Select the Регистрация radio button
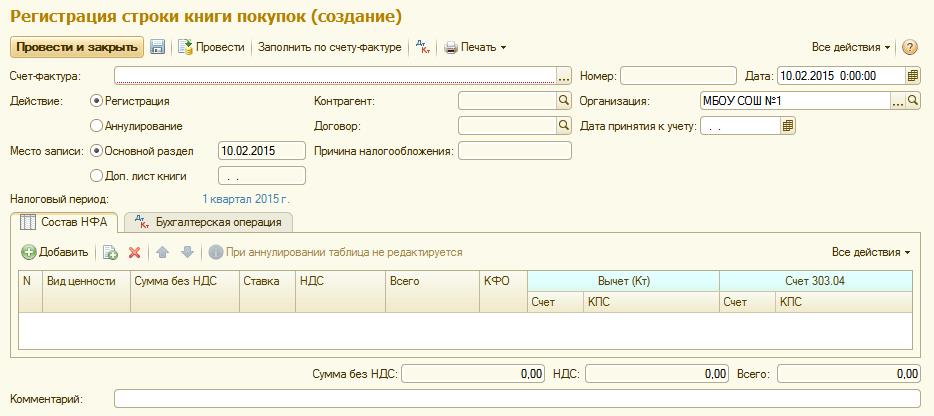The image size is (934, 416). coord(95,101)
